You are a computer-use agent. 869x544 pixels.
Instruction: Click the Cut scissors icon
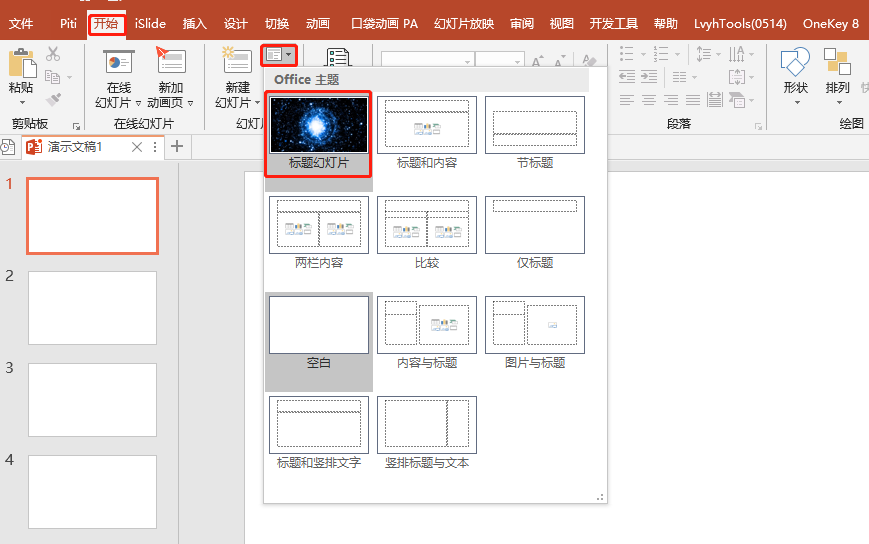53,54
